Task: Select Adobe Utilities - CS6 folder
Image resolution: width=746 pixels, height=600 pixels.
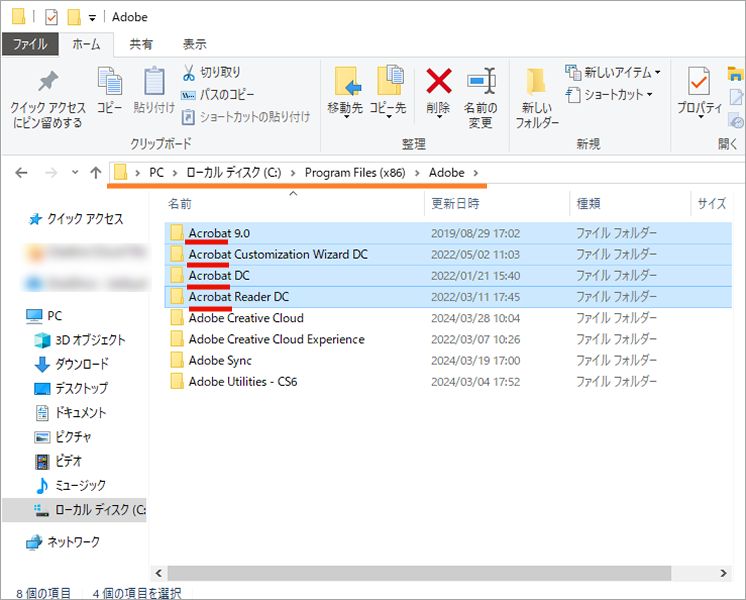Action: point(448,382)
